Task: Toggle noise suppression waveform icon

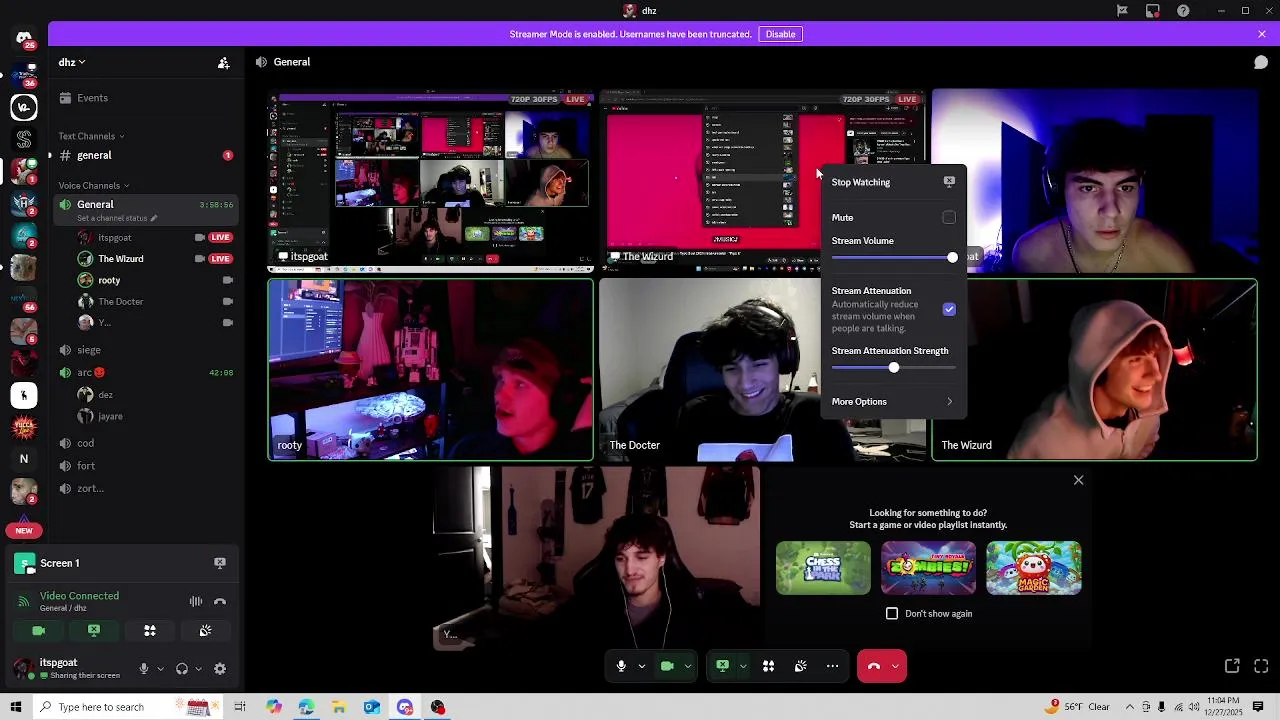Action: pos(196,601)
